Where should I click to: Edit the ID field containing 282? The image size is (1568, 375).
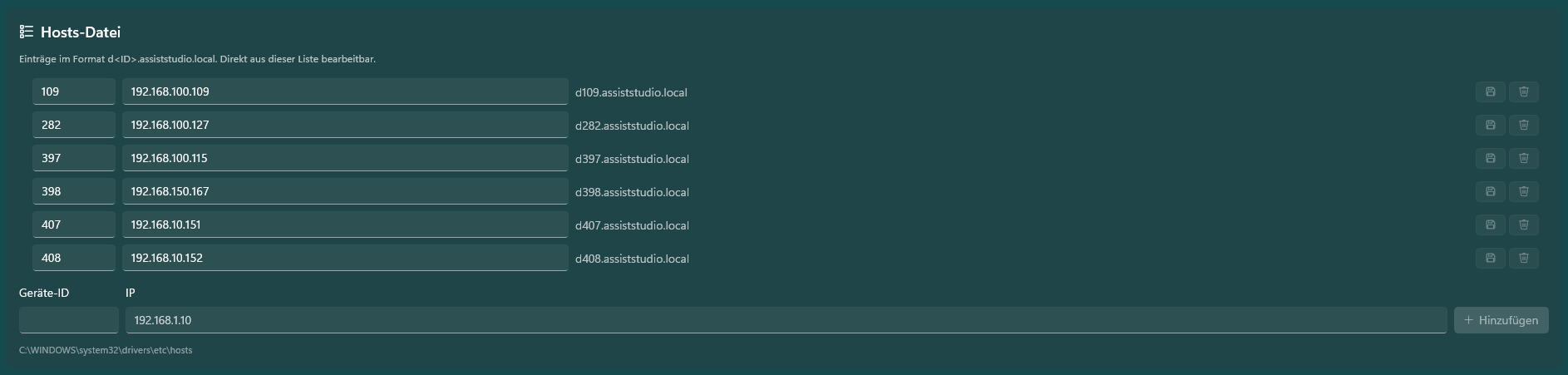pyautogui.click(x=74, y=125)
